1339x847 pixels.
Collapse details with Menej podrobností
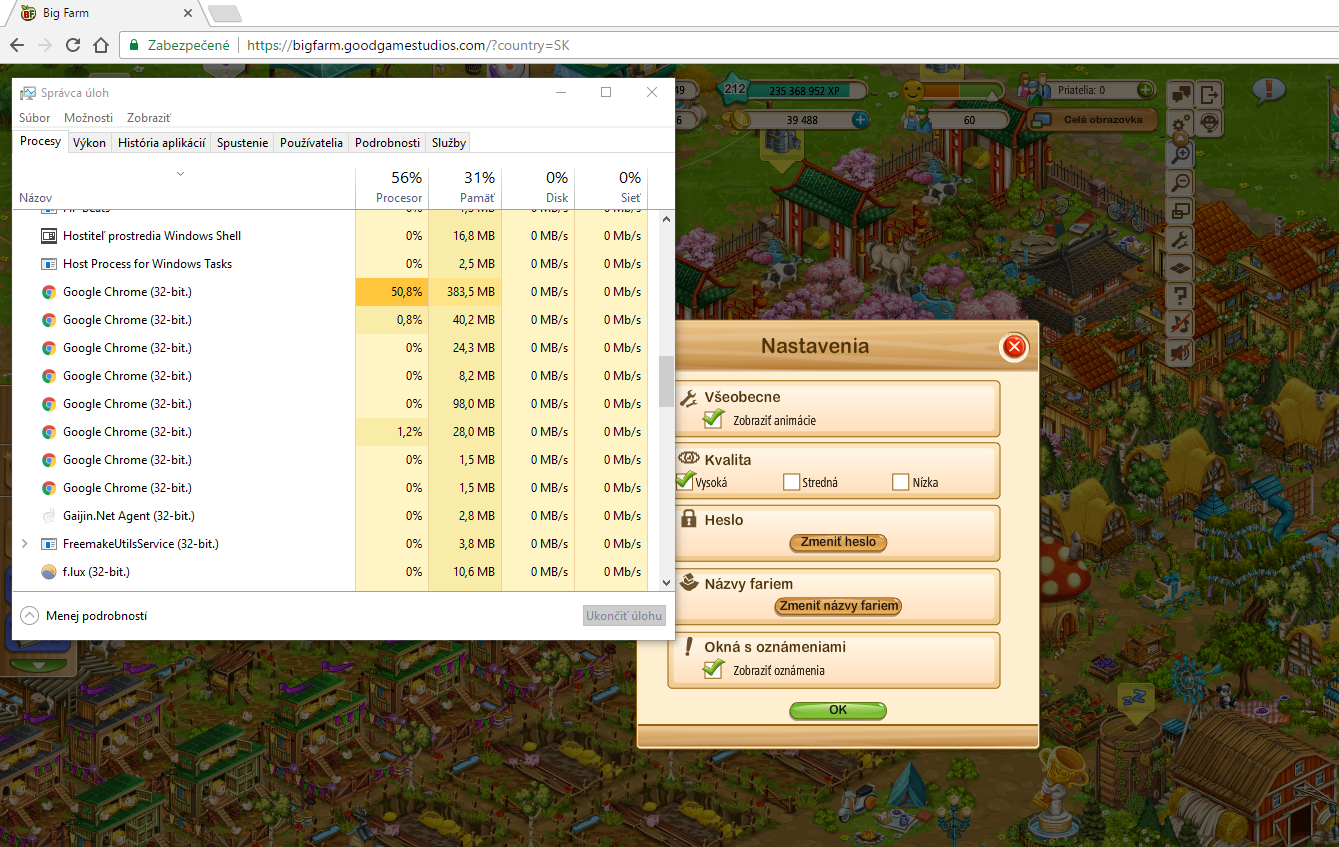tap(83, 616)
